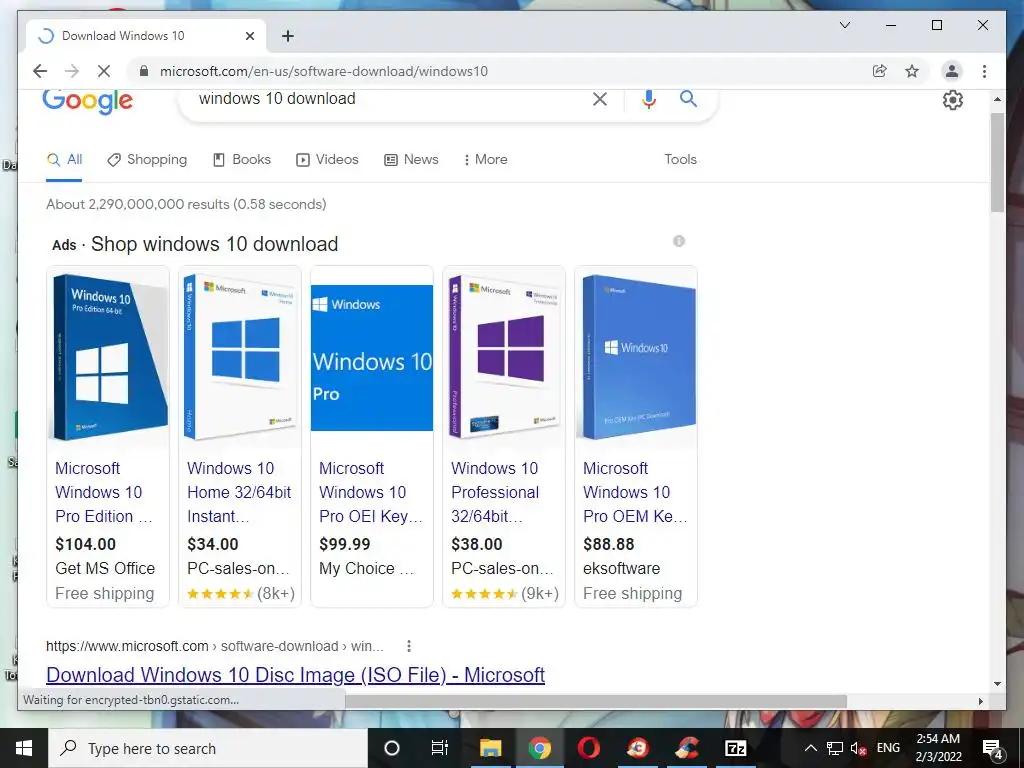Switch to News results tab

[x=411, y=159]
